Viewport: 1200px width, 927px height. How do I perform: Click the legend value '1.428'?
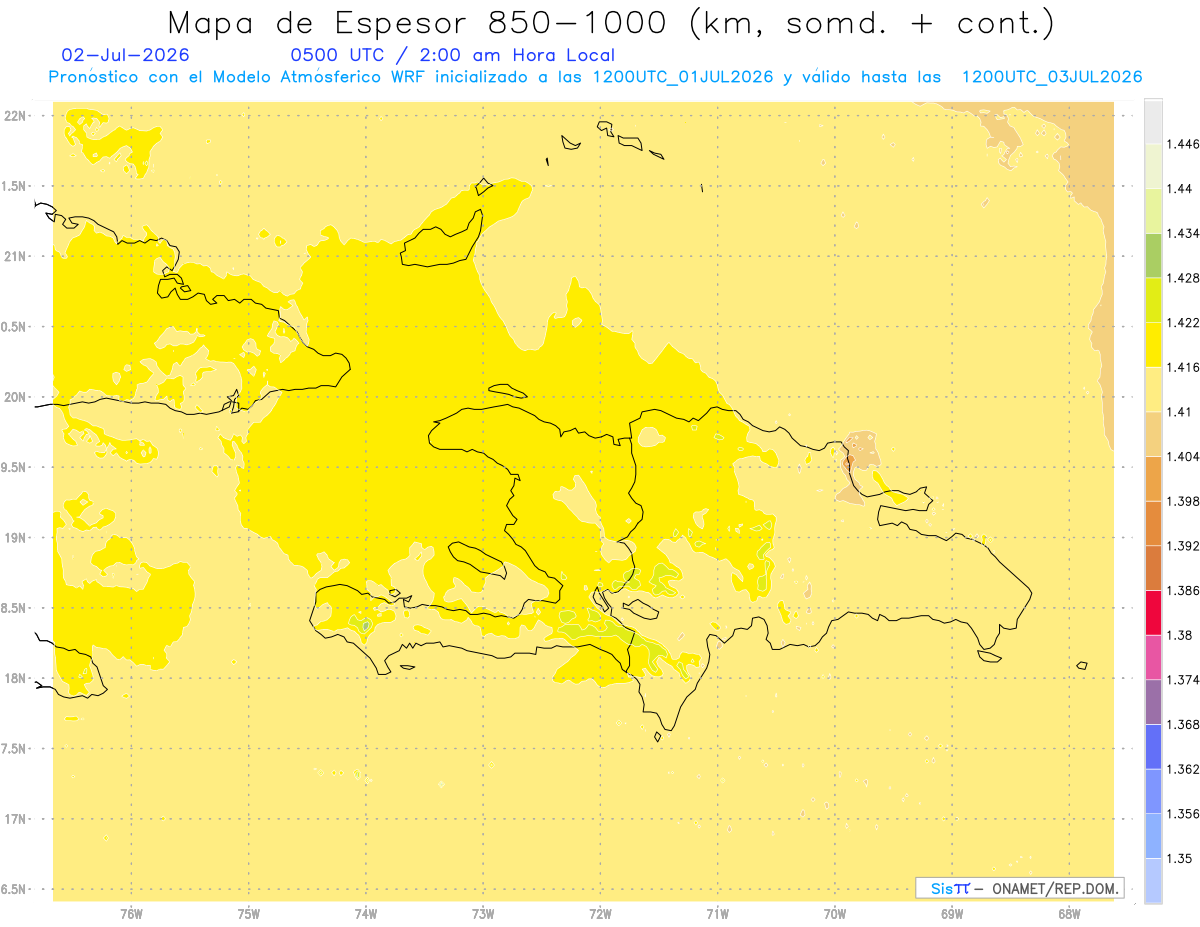[1183, 278]
